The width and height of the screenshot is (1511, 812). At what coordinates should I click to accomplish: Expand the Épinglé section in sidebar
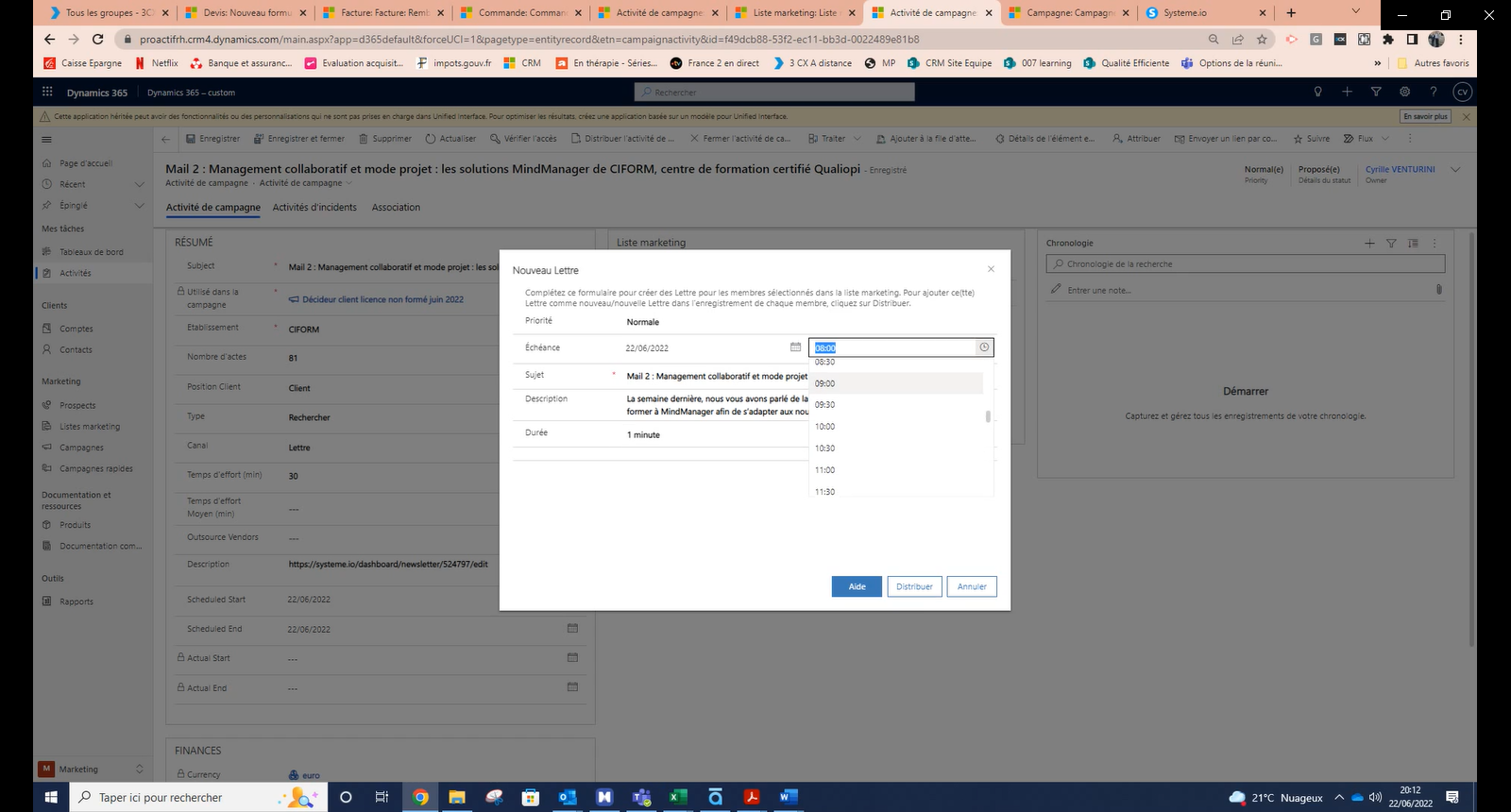pos(140,205)
